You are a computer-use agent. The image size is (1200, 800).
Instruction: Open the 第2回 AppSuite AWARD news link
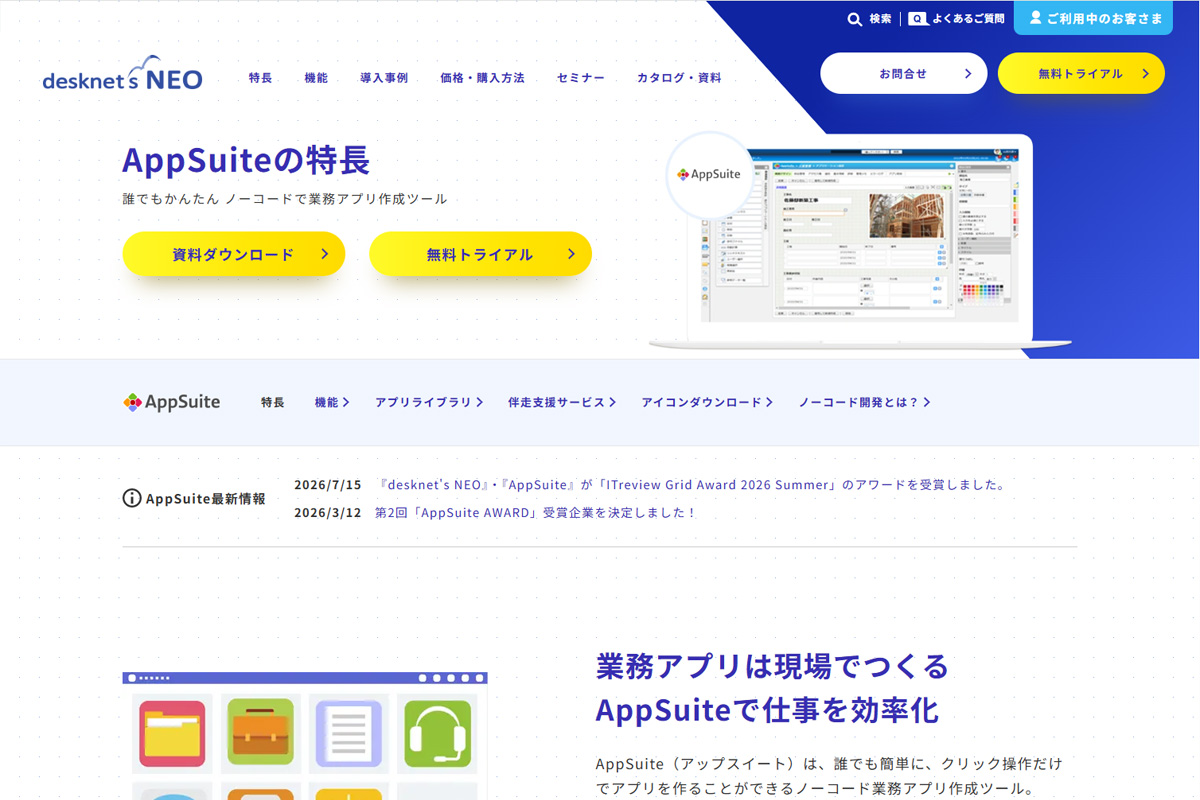point(535,513)
